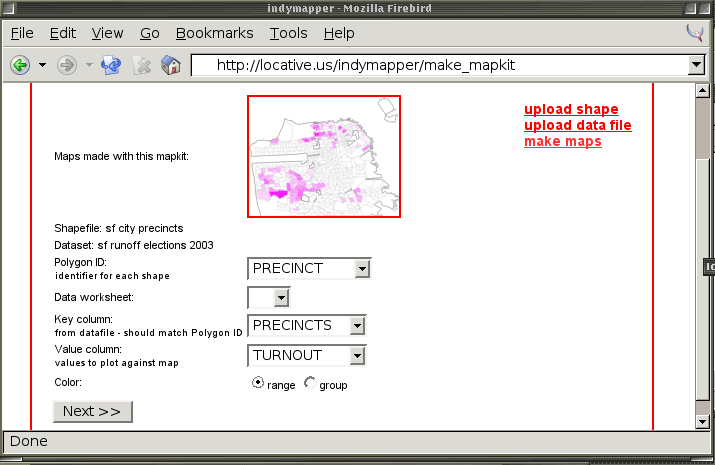
Task: Follow the upload shape link
Action: [571, 109]
